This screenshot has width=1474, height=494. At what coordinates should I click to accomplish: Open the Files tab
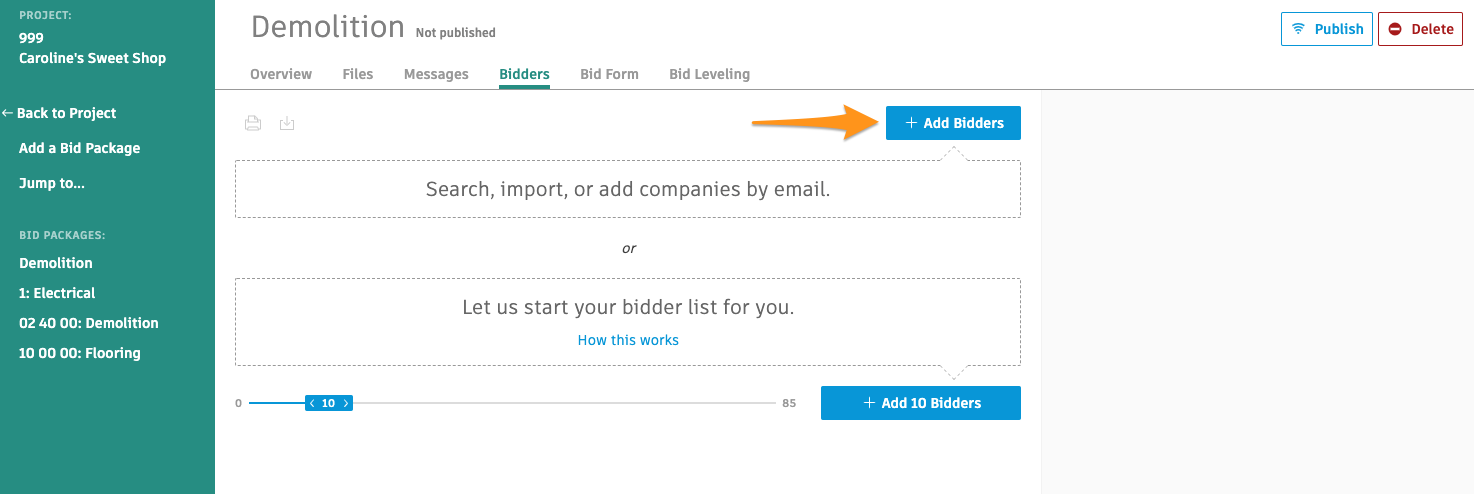click(x=358, y=74)
